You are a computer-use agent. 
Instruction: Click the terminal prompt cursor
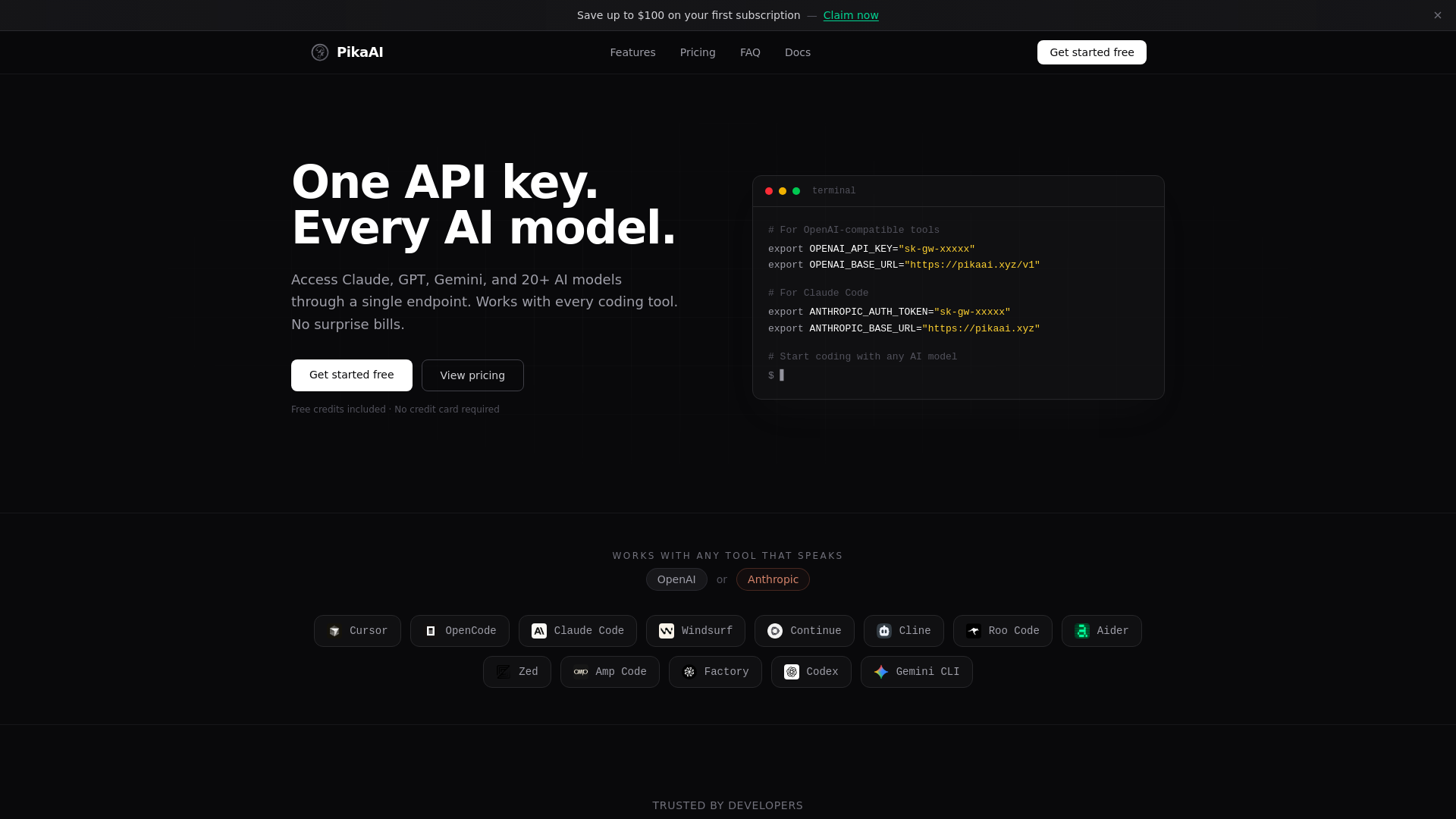pyautogui.click(x=782, y=375)
